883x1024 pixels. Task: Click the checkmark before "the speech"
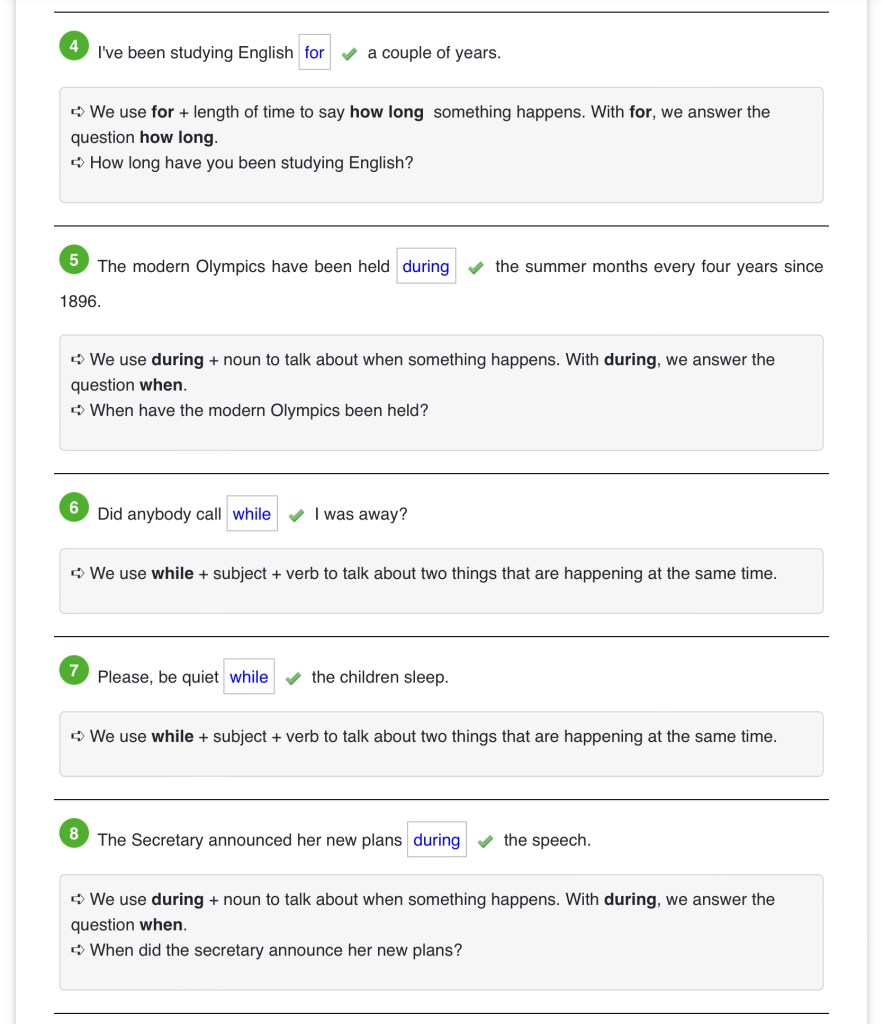pyautogui.click(x=485, y=841)
